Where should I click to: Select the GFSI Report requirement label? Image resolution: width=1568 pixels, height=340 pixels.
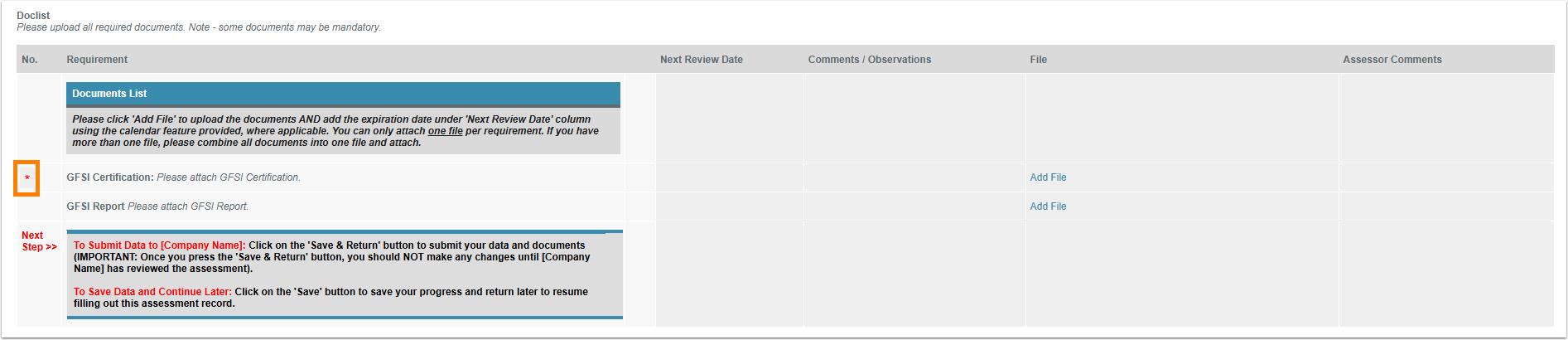point(95,206)
